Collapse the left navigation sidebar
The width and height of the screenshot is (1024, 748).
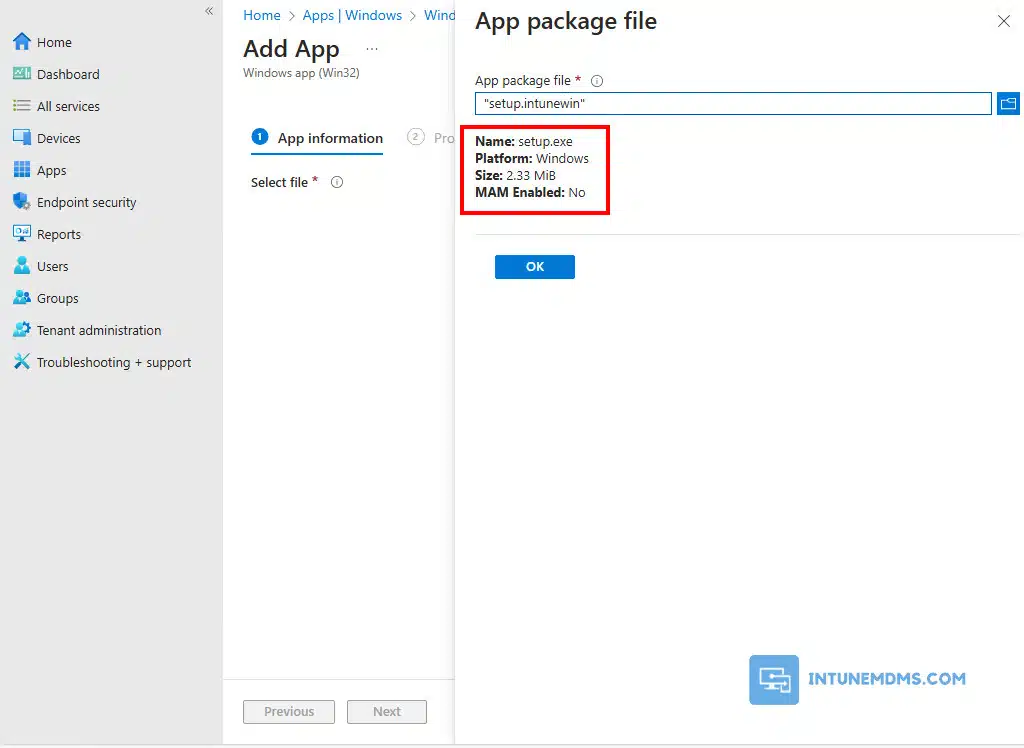tap(209, 11)
